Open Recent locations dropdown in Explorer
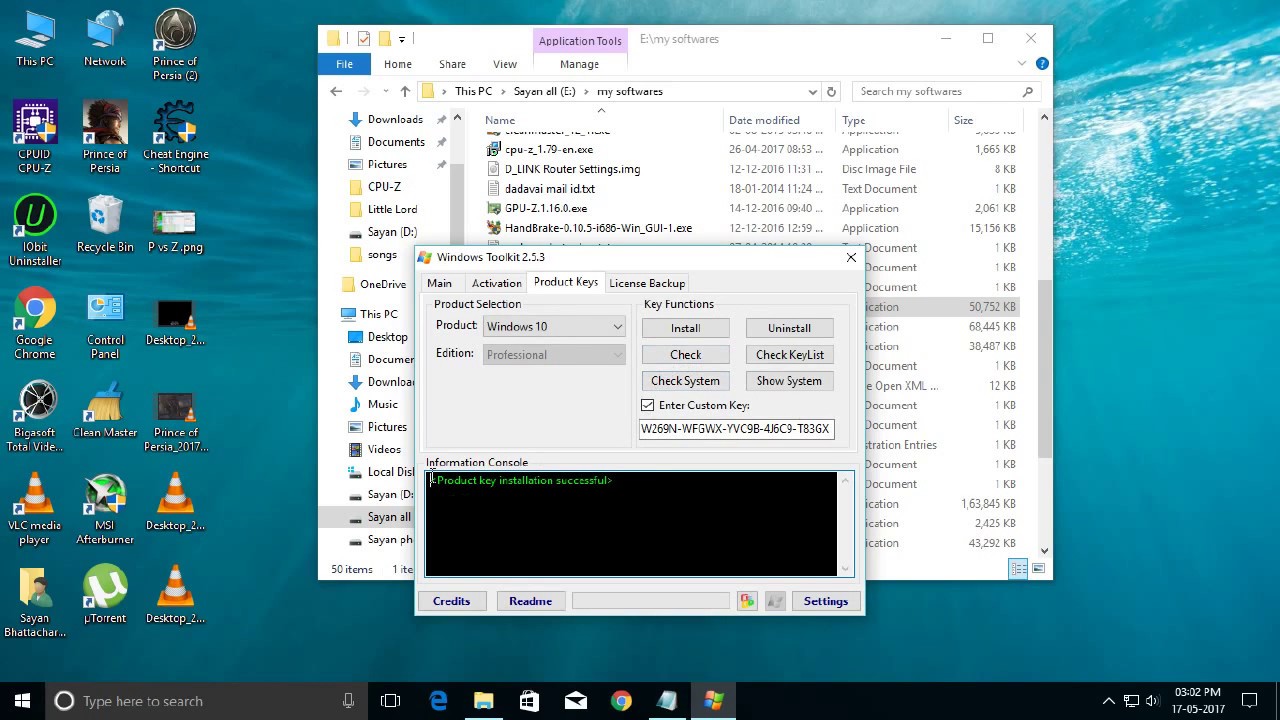Screen dimensions: 1280x720 pos(385,91)
